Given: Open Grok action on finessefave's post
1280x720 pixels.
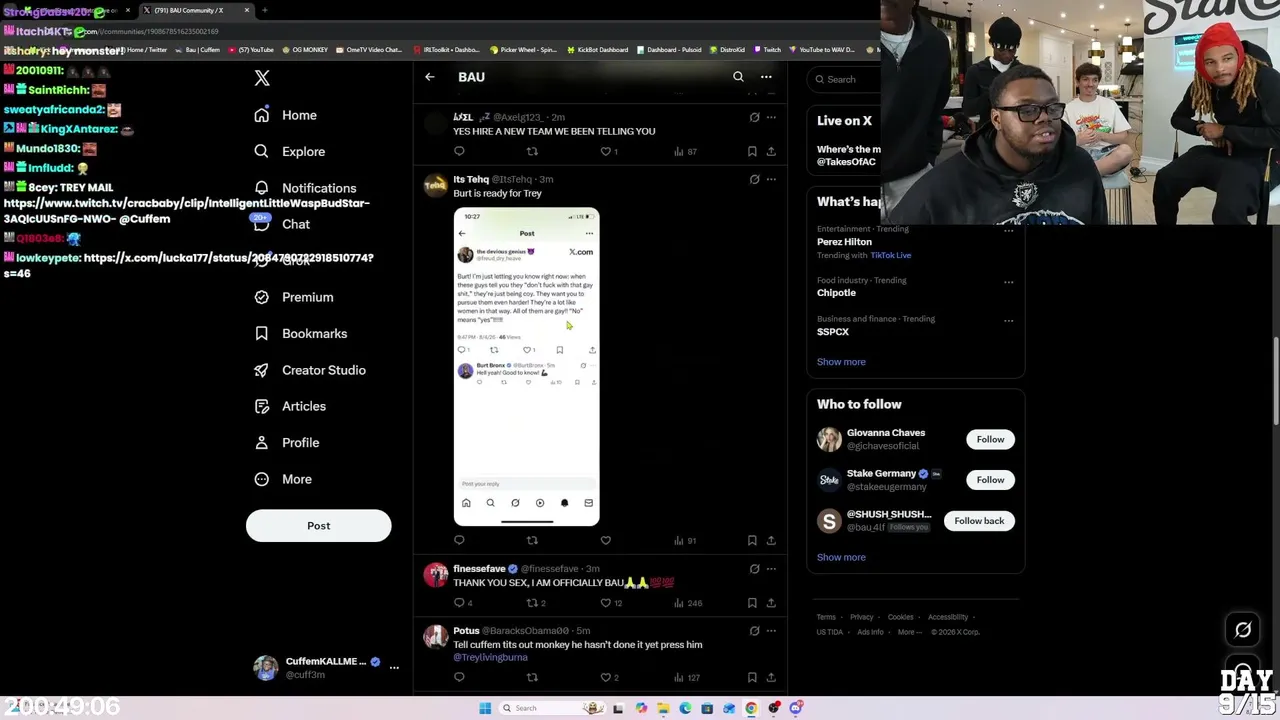Looking at the screenshot, I should tap(755, 569).
